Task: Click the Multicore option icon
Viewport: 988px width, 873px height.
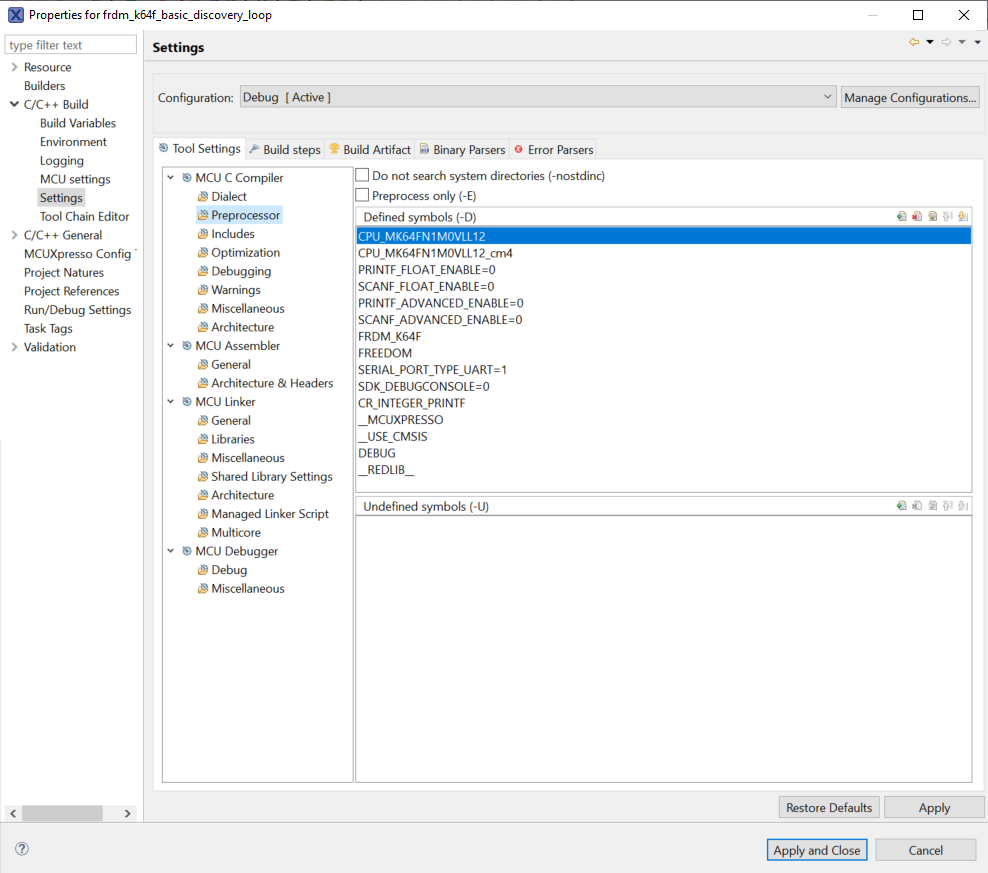Action: pyautogui.click(x=203, y=532)
